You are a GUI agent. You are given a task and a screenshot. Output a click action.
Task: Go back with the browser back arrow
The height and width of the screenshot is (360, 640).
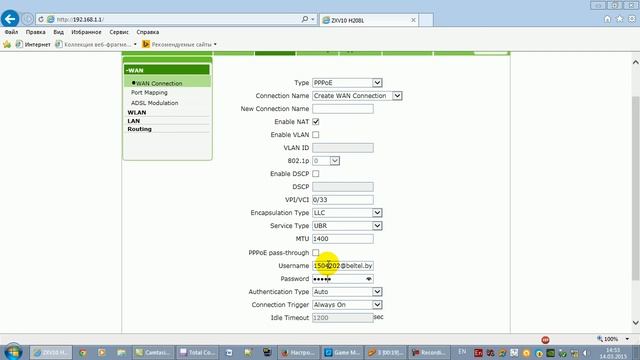pos(10,19)
